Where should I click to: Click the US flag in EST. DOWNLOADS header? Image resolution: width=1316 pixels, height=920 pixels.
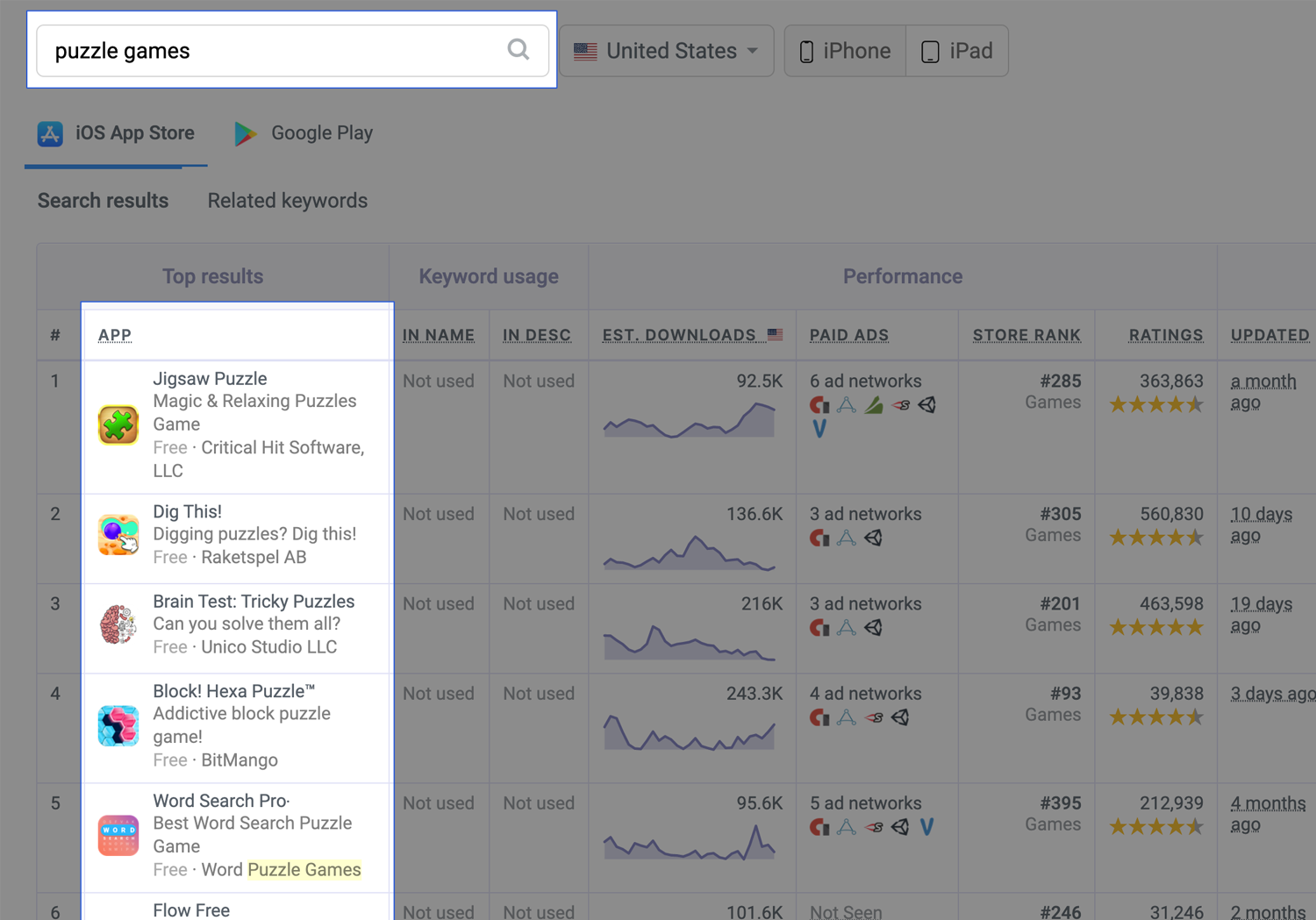click(x=775, y=334)
